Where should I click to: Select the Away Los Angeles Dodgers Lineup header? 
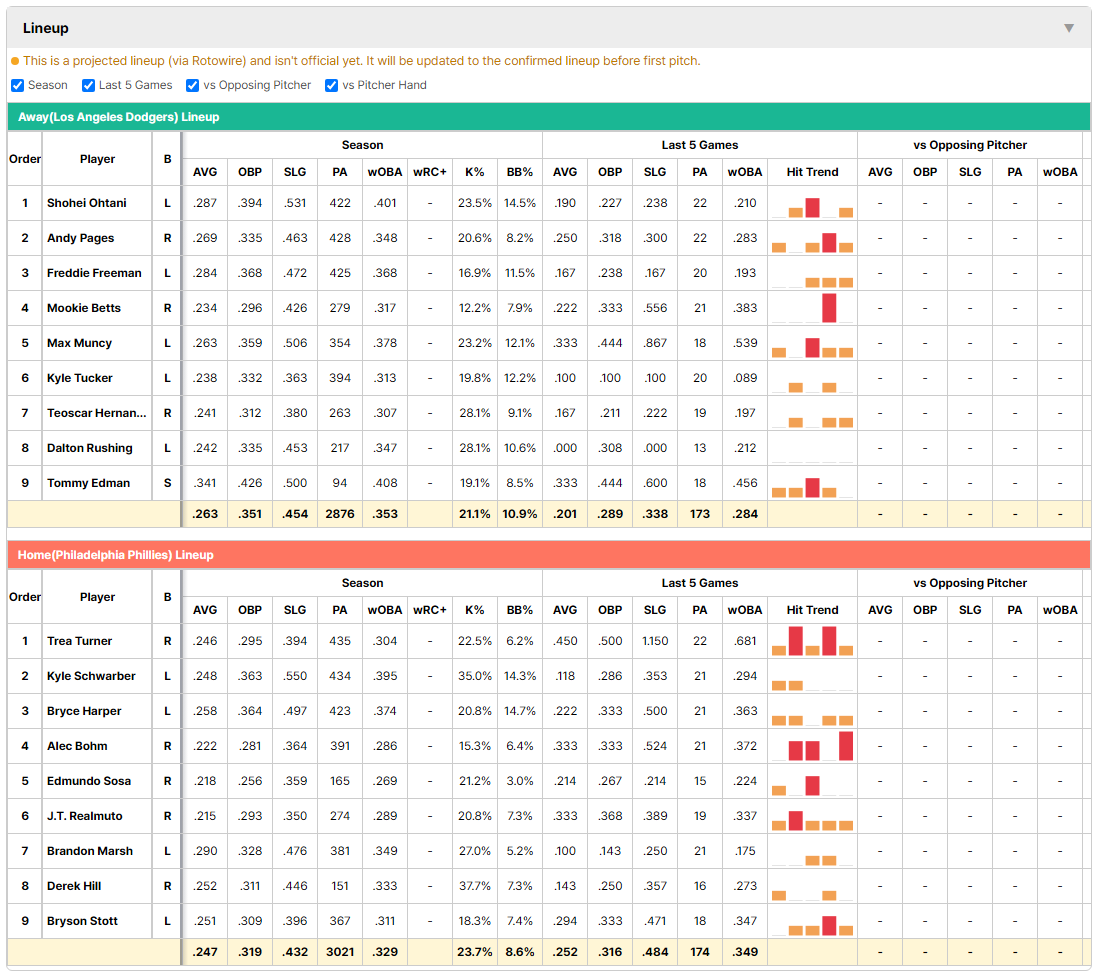pos(549,117)
